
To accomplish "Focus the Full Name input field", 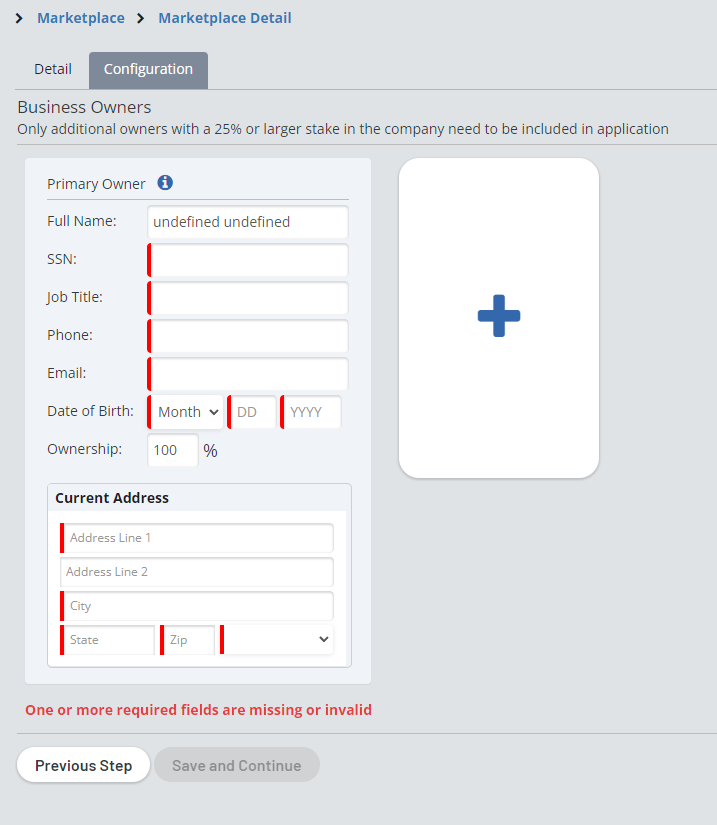I will tap(248, 222).
